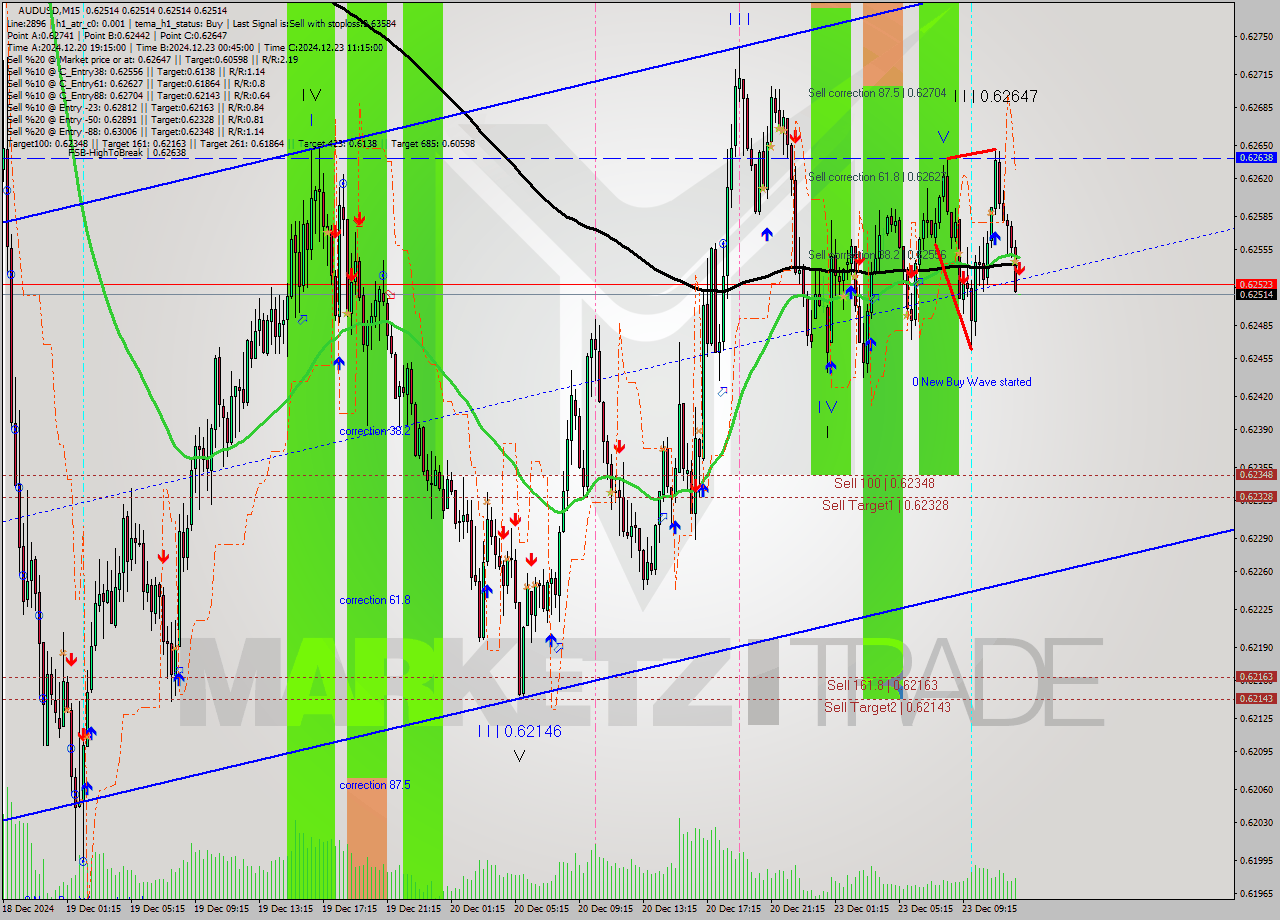This screenshot has height=920, width=1280.
Task: Click the 'Sell %20 @ Entry -88: 0.63006' row
Action: click(x=135, y=131)
